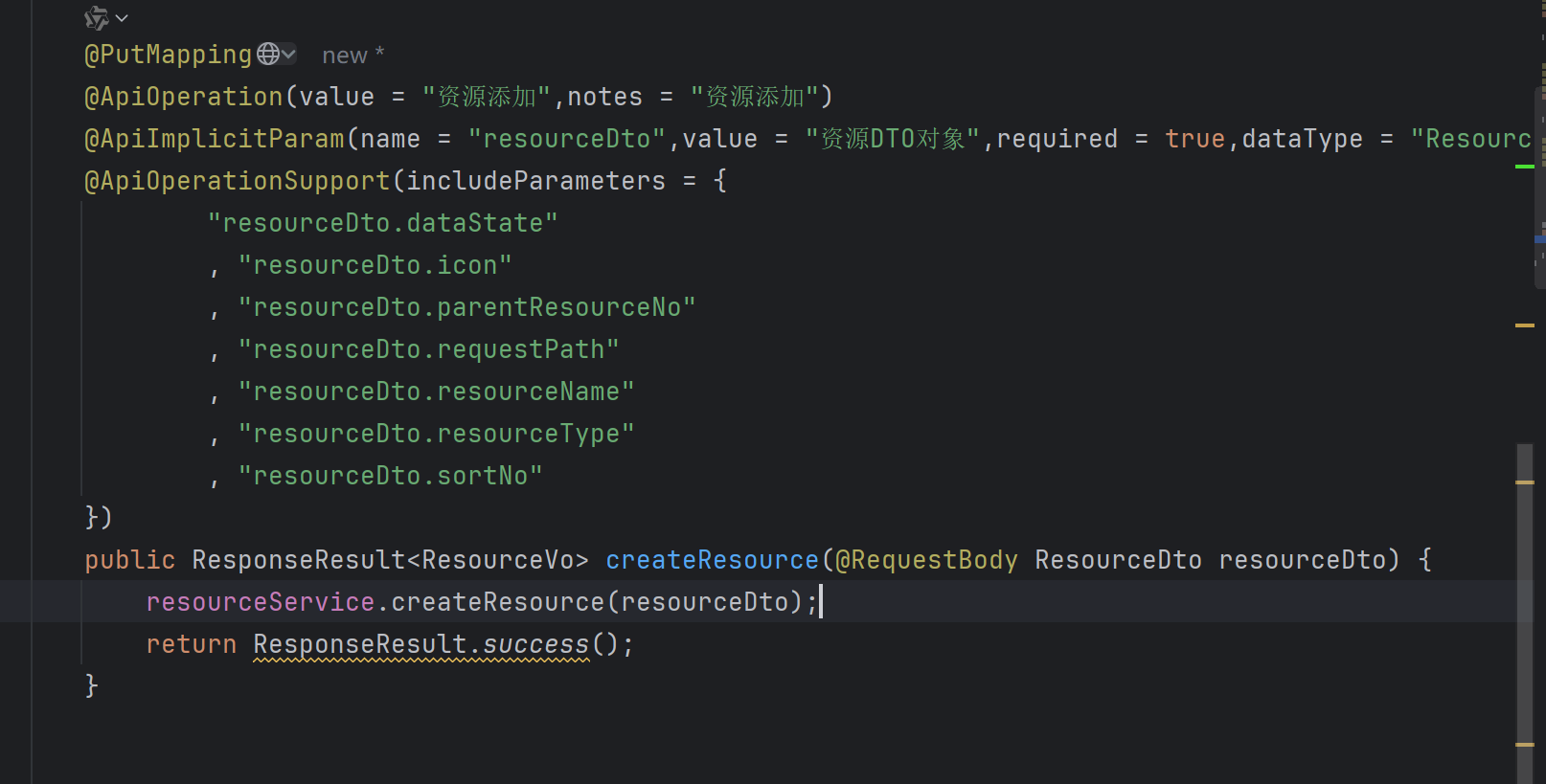This screenshot has width=1546, height=784.
Task: Click the underlined ResponseResult.success call
Action: point(421,644)
